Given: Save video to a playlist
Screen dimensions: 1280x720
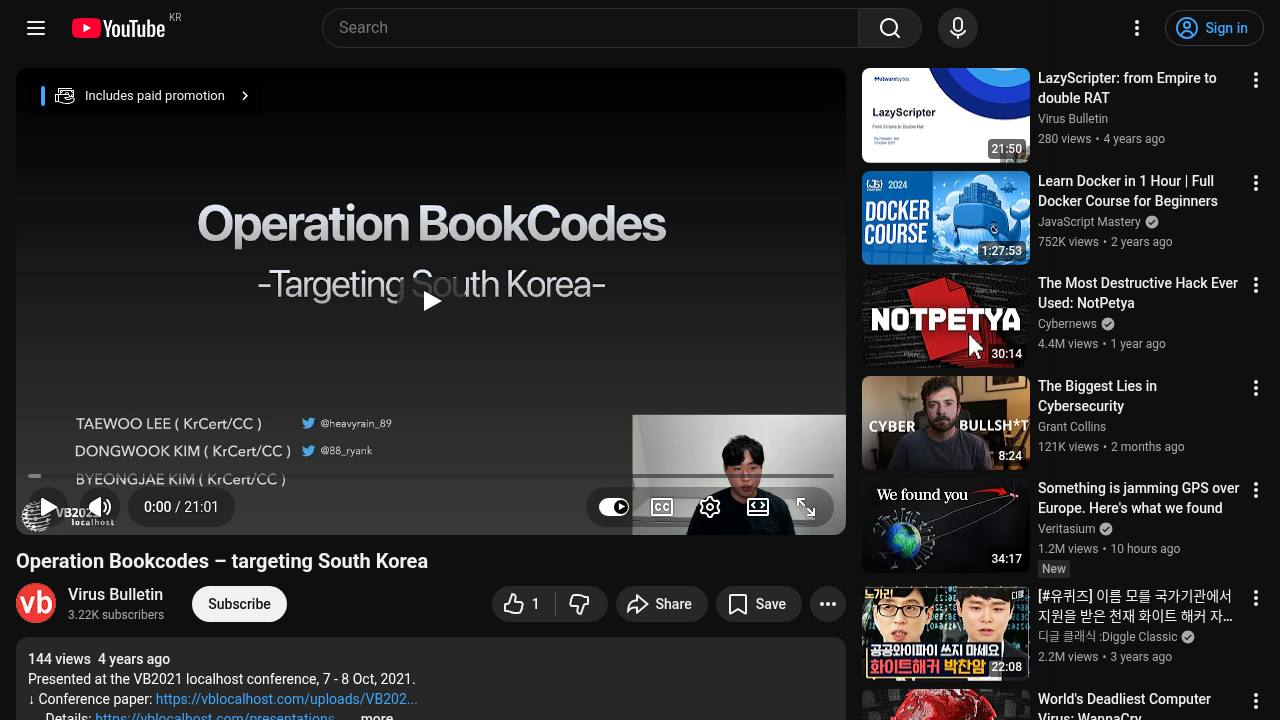Looking at the screenshot, I should [758, 604].
